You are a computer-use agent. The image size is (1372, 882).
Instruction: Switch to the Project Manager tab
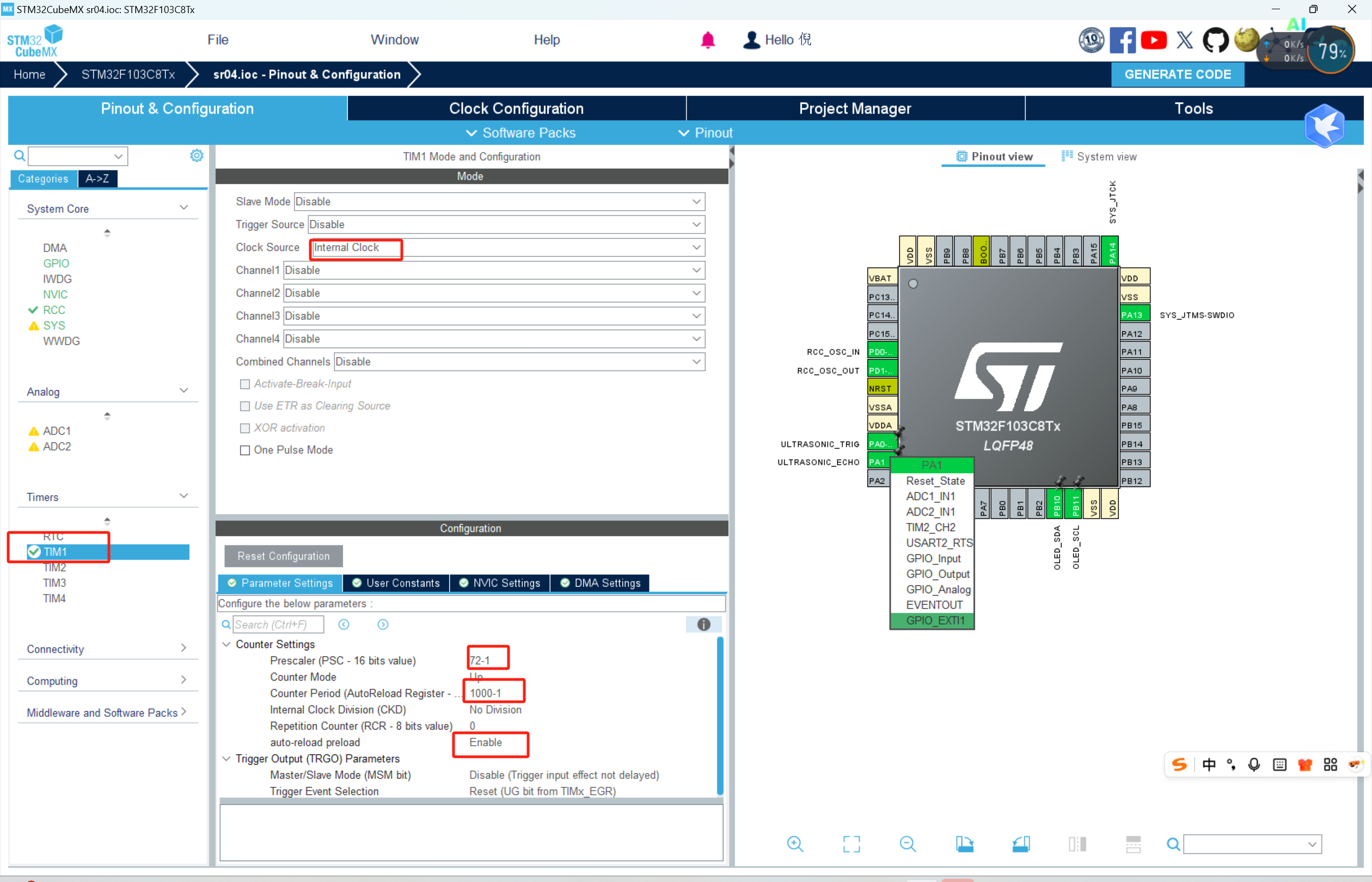click(855, 108)
